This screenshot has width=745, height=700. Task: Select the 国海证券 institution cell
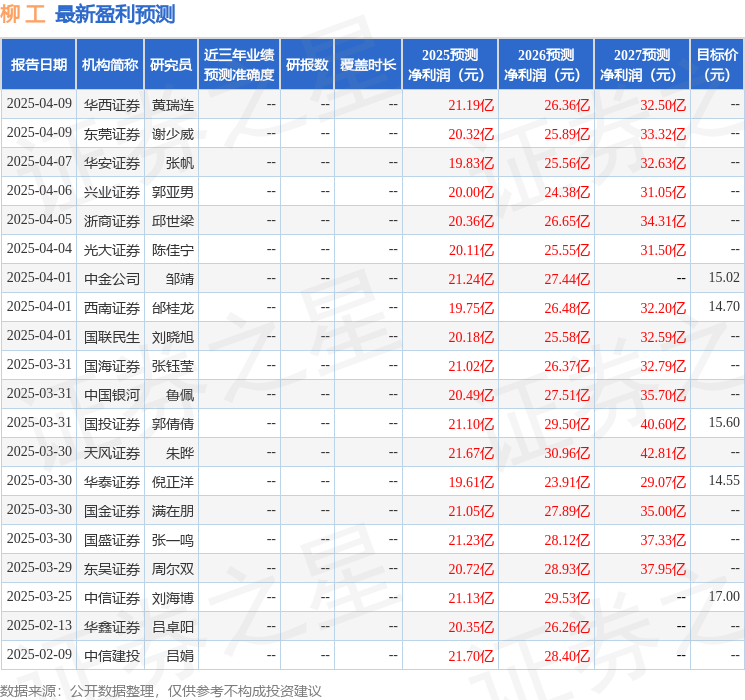(x=112, y=366)
